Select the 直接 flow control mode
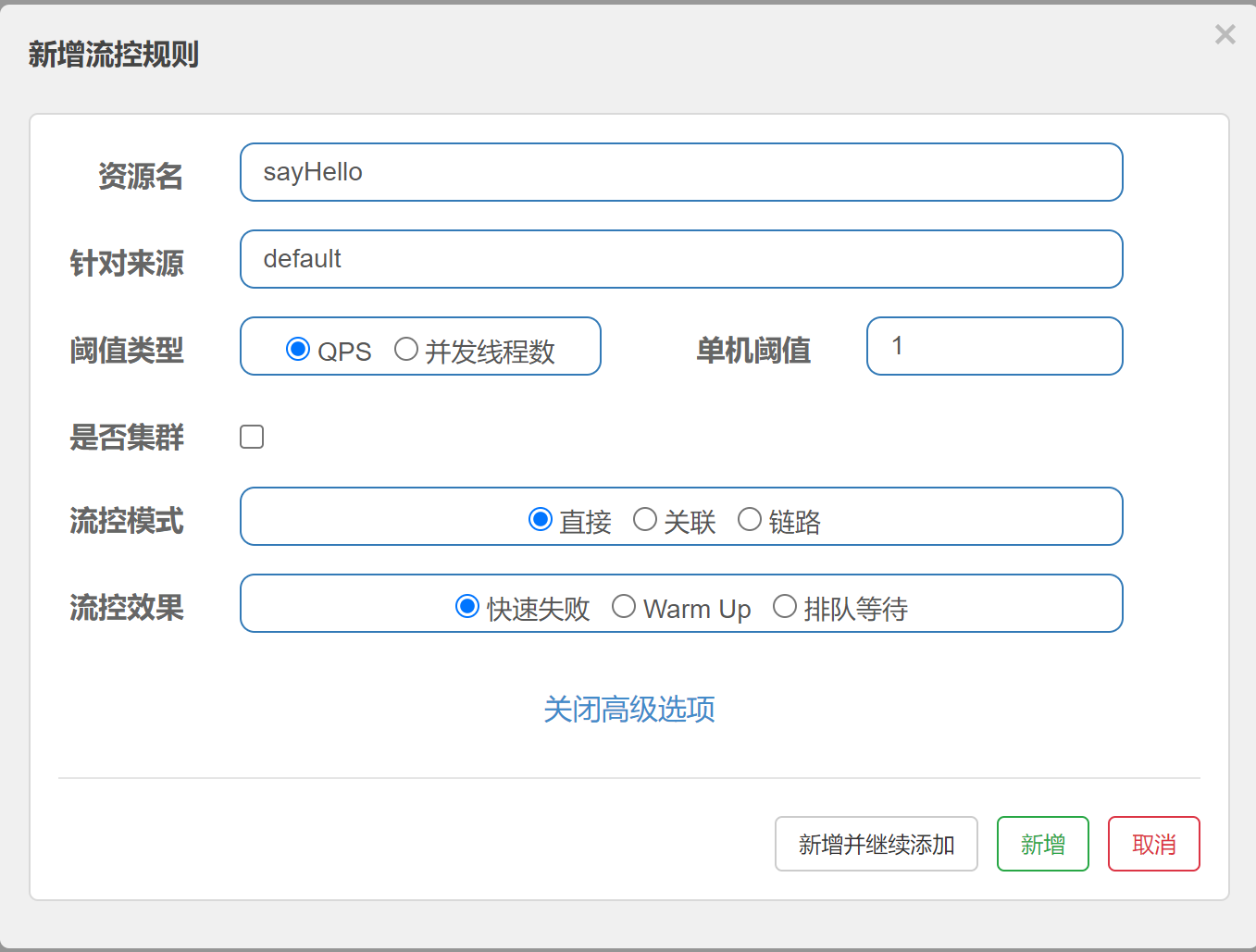This screenshot has height=952, width=1256. tap(541, 519)
